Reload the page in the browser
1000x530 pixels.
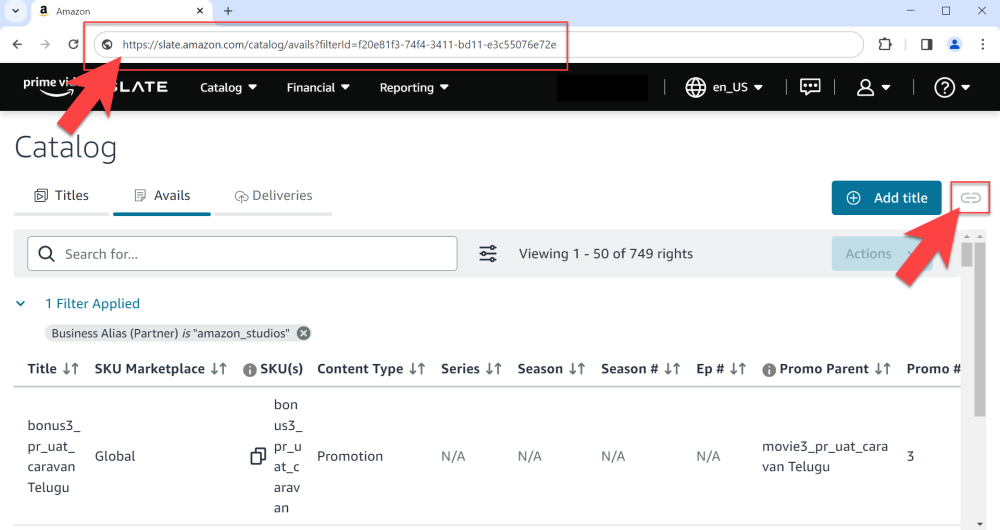[73, 44]
